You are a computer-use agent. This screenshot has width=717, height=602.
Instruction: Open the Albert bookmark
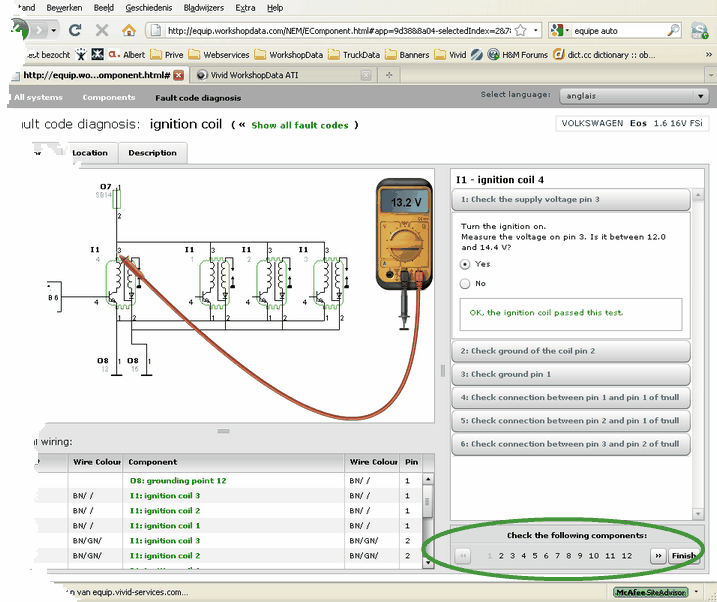127,55
